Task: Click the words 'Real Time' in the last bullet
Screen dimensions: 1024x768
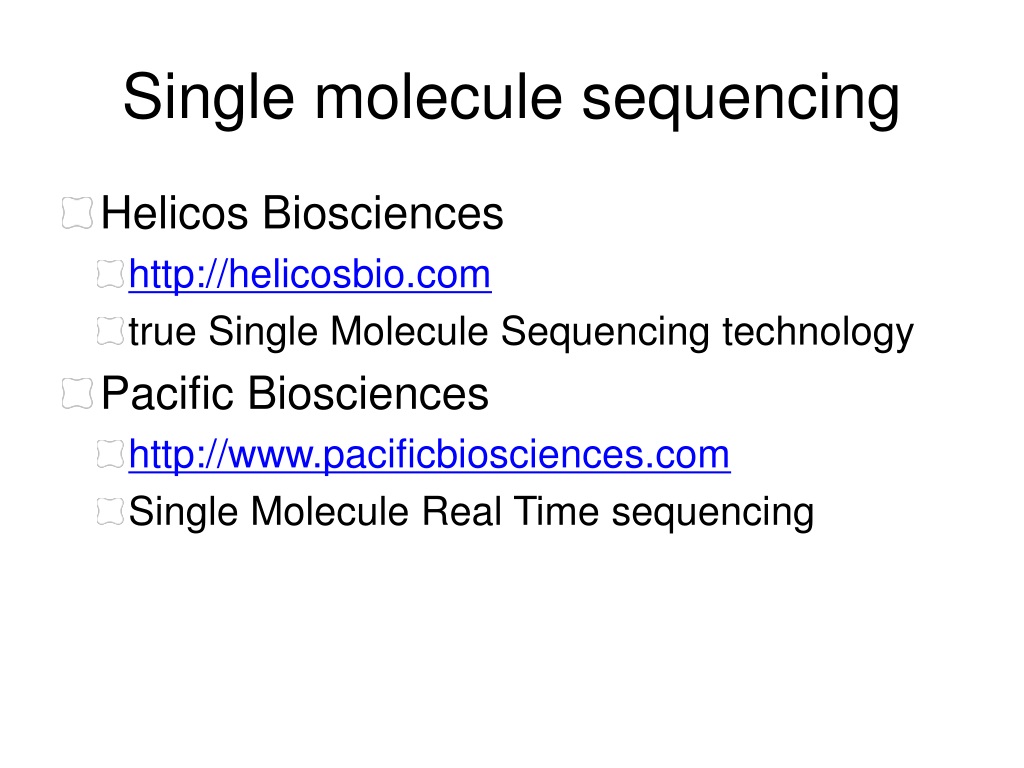Action: (510, 511)
